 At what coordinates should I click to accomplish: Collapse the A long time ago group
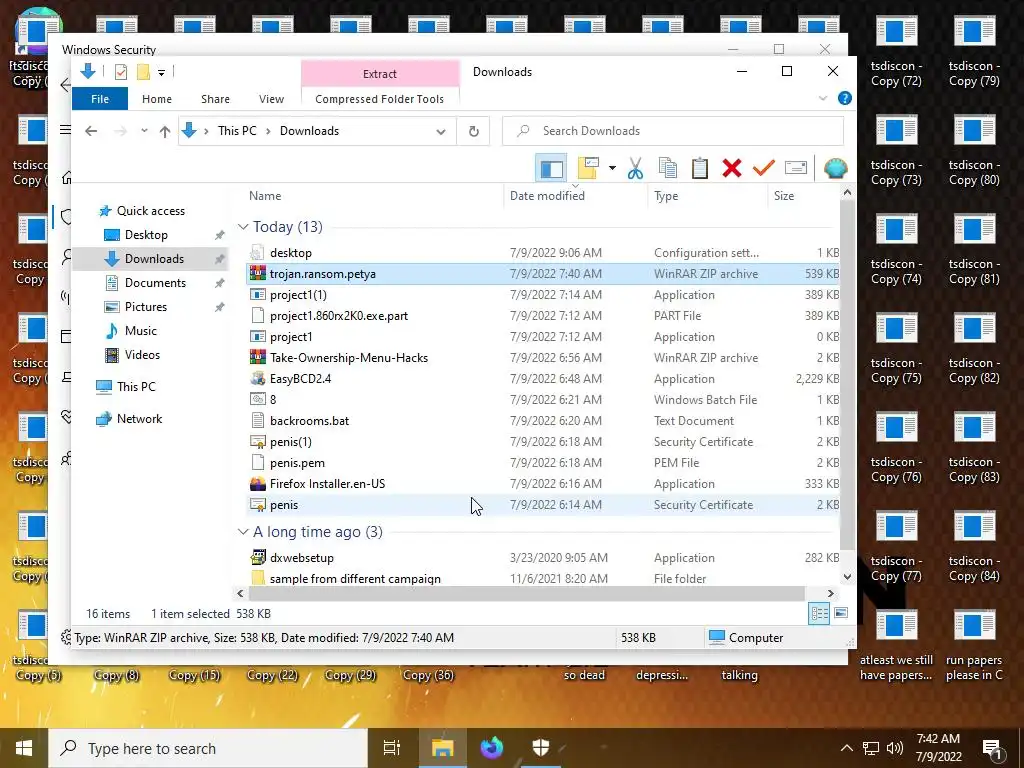click(243, 532)
